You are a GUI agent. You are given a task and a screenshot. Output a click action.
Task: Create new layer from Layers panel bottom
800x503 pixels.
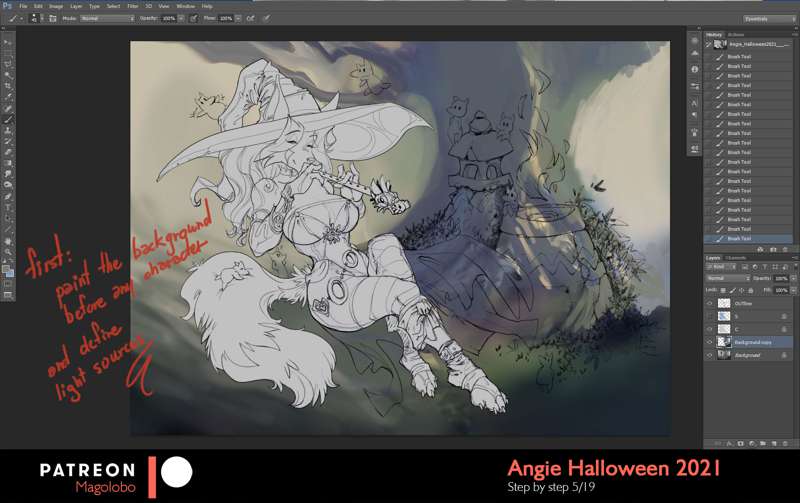tap(775, 442)
